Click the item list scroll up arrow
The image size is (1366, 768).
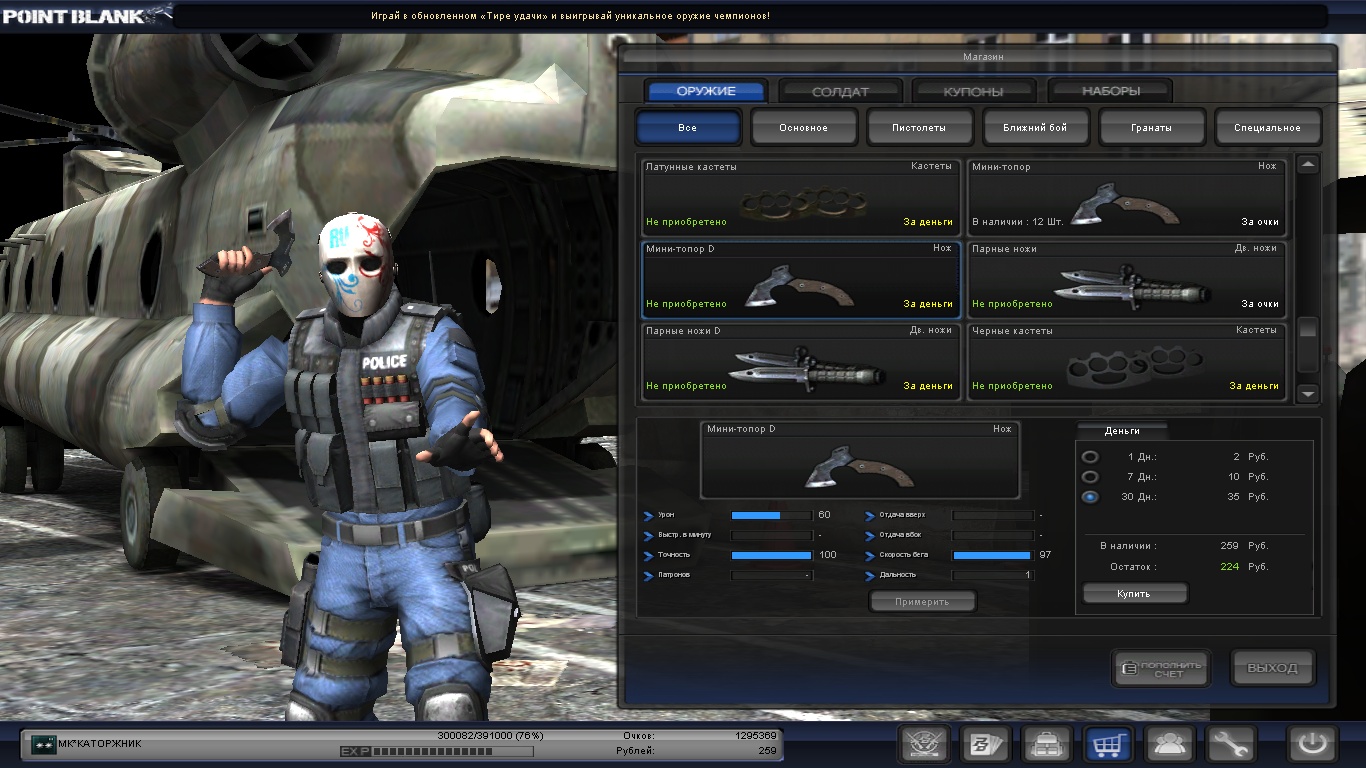click(x=1308, y=164)
